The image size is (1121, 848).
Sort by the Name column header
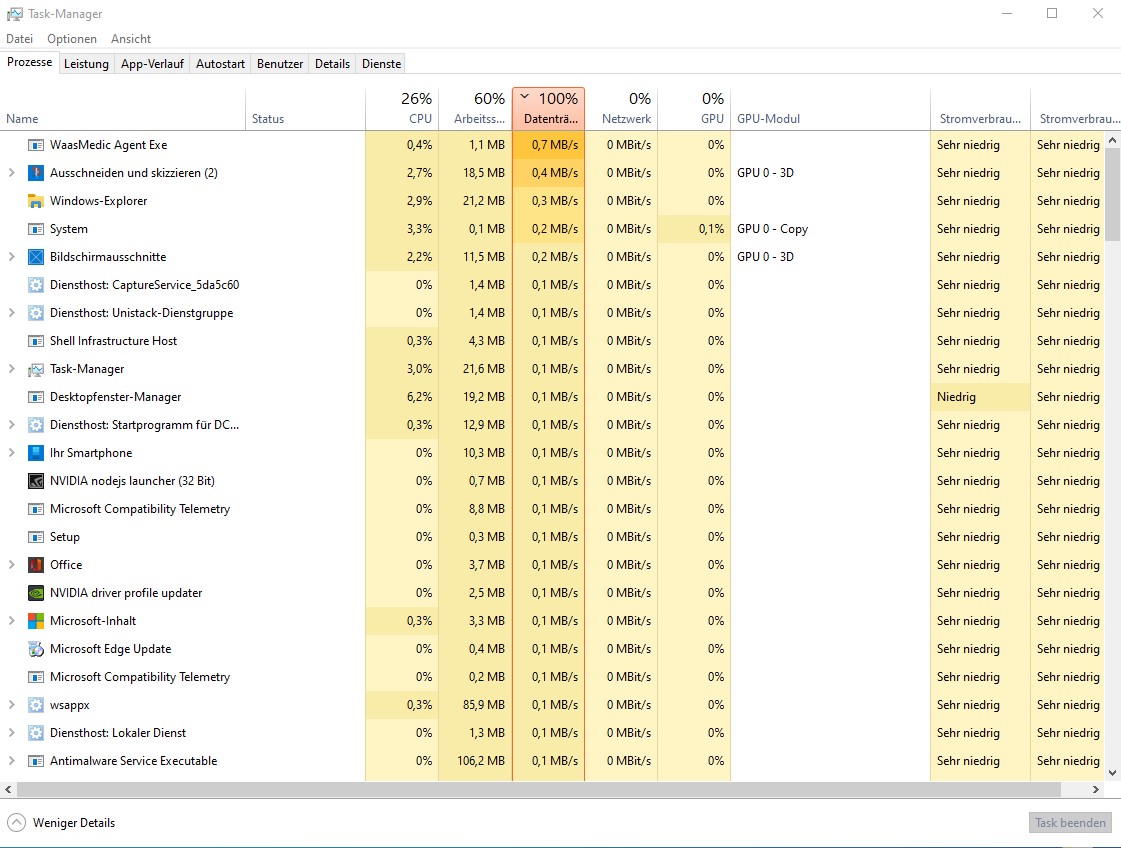pos(123,109)
